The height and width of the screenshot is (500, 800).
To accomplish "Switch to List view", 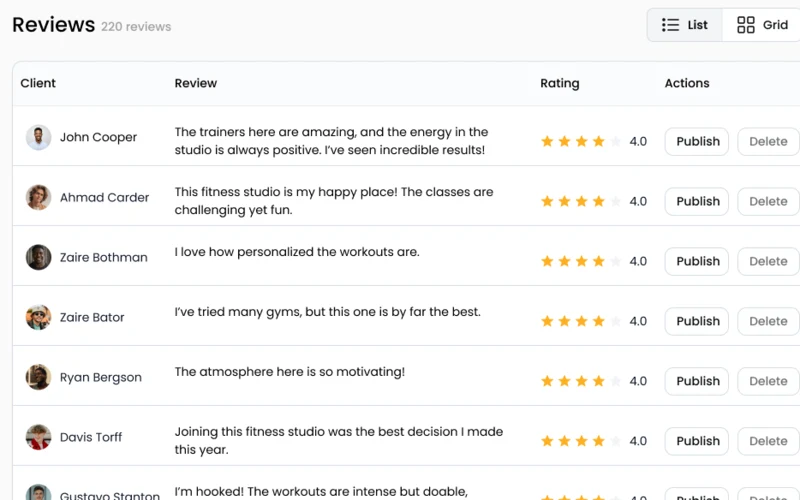I will pyautogui.click(x=685, y=24).
